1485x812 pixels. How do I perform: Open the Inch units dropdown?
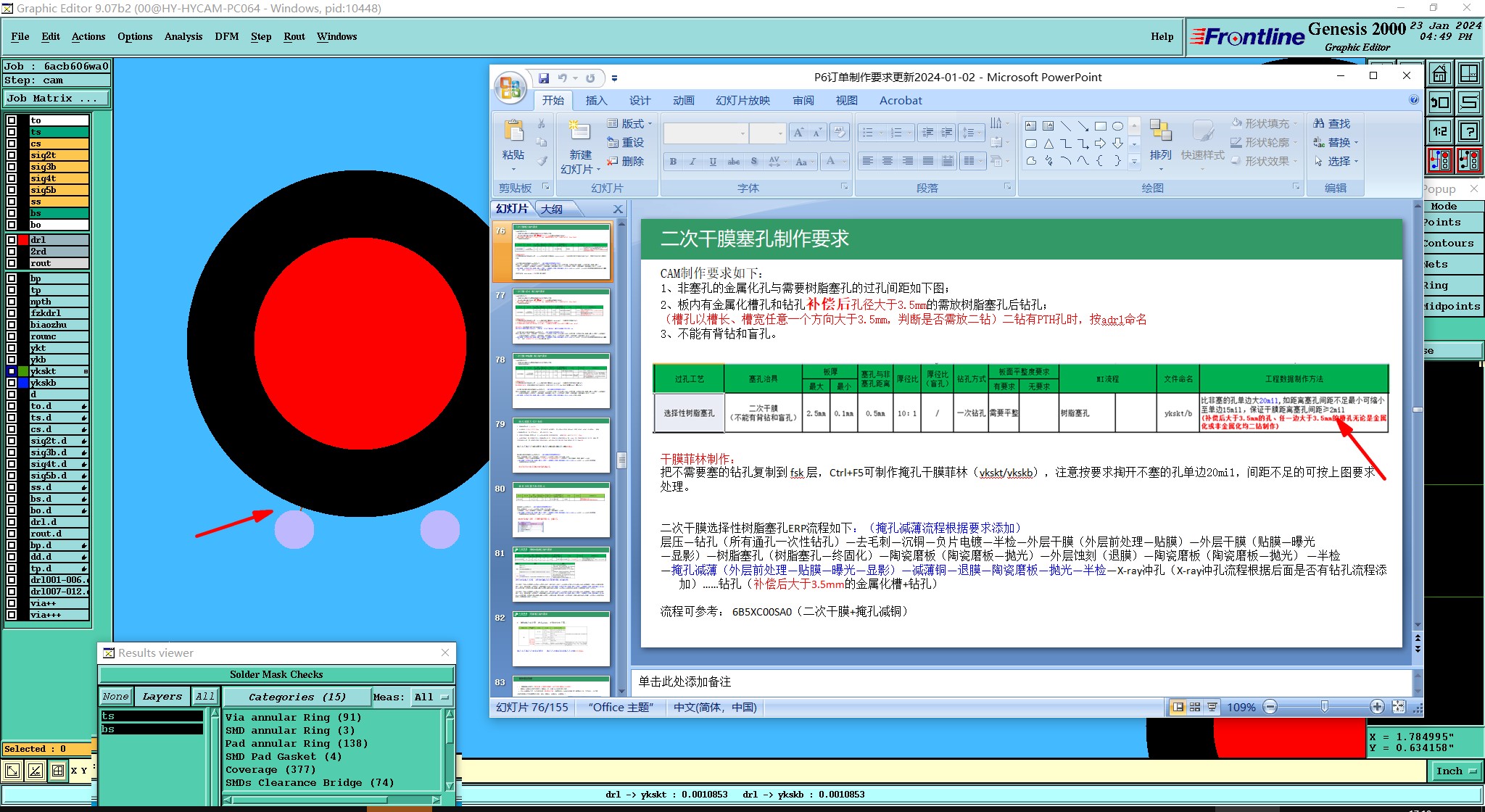1456,771
